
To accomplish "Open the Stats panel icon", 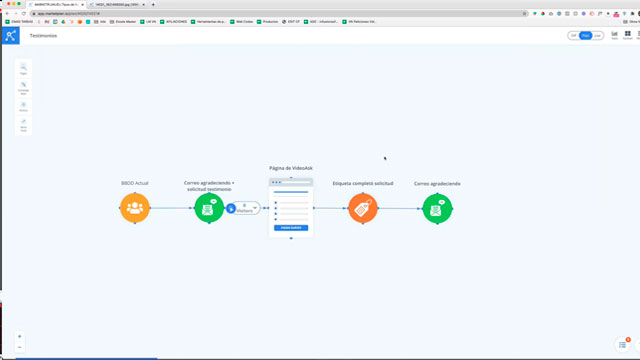I will click(614, 35).
